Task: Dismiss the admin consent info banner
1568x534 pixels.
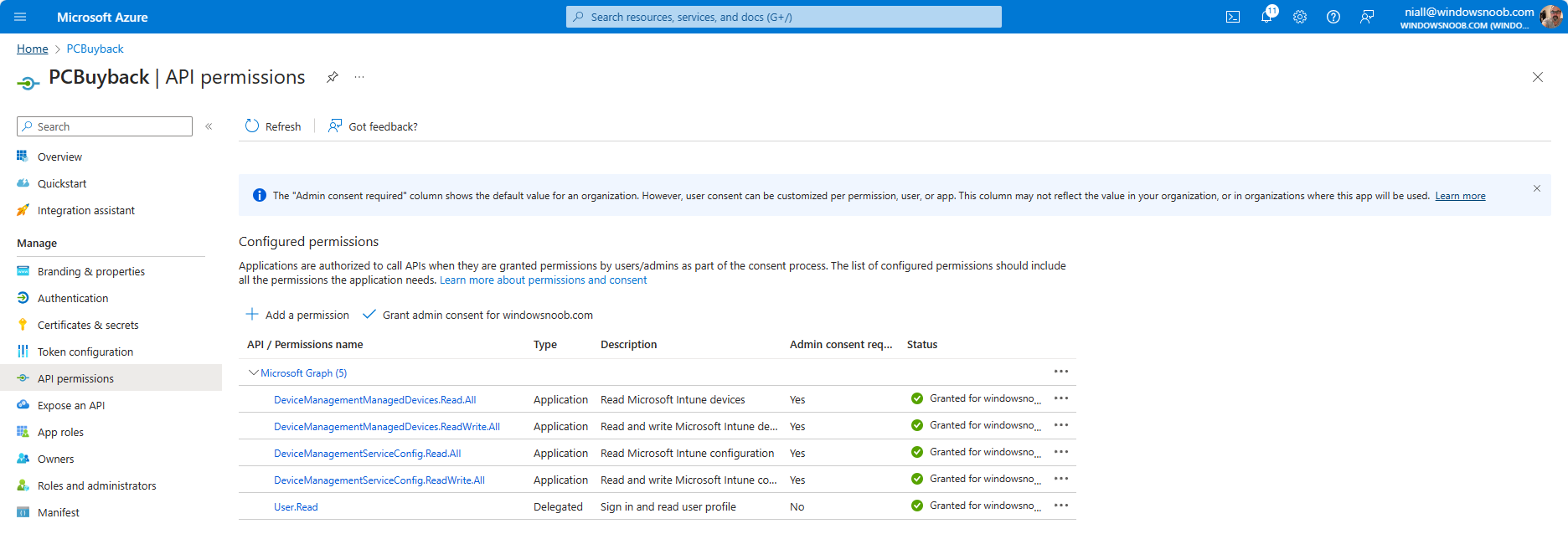Action: [x=1537, y=188]
